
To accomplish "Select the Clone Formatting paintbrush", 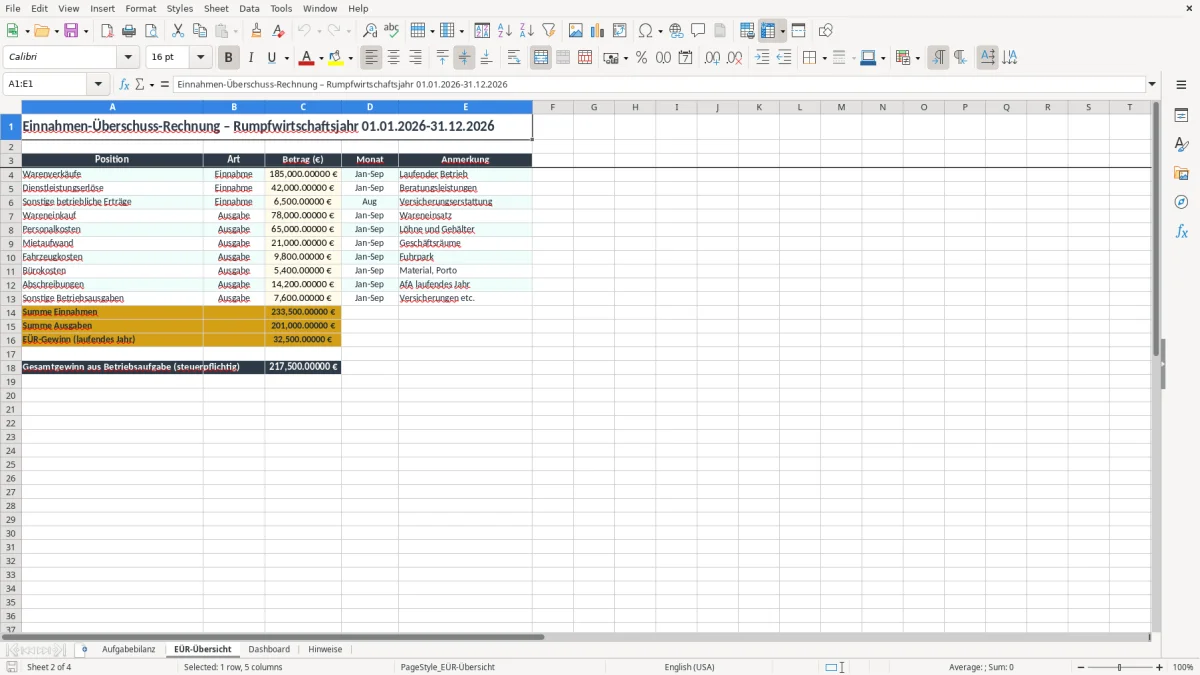I will click(x=257, y=31).
